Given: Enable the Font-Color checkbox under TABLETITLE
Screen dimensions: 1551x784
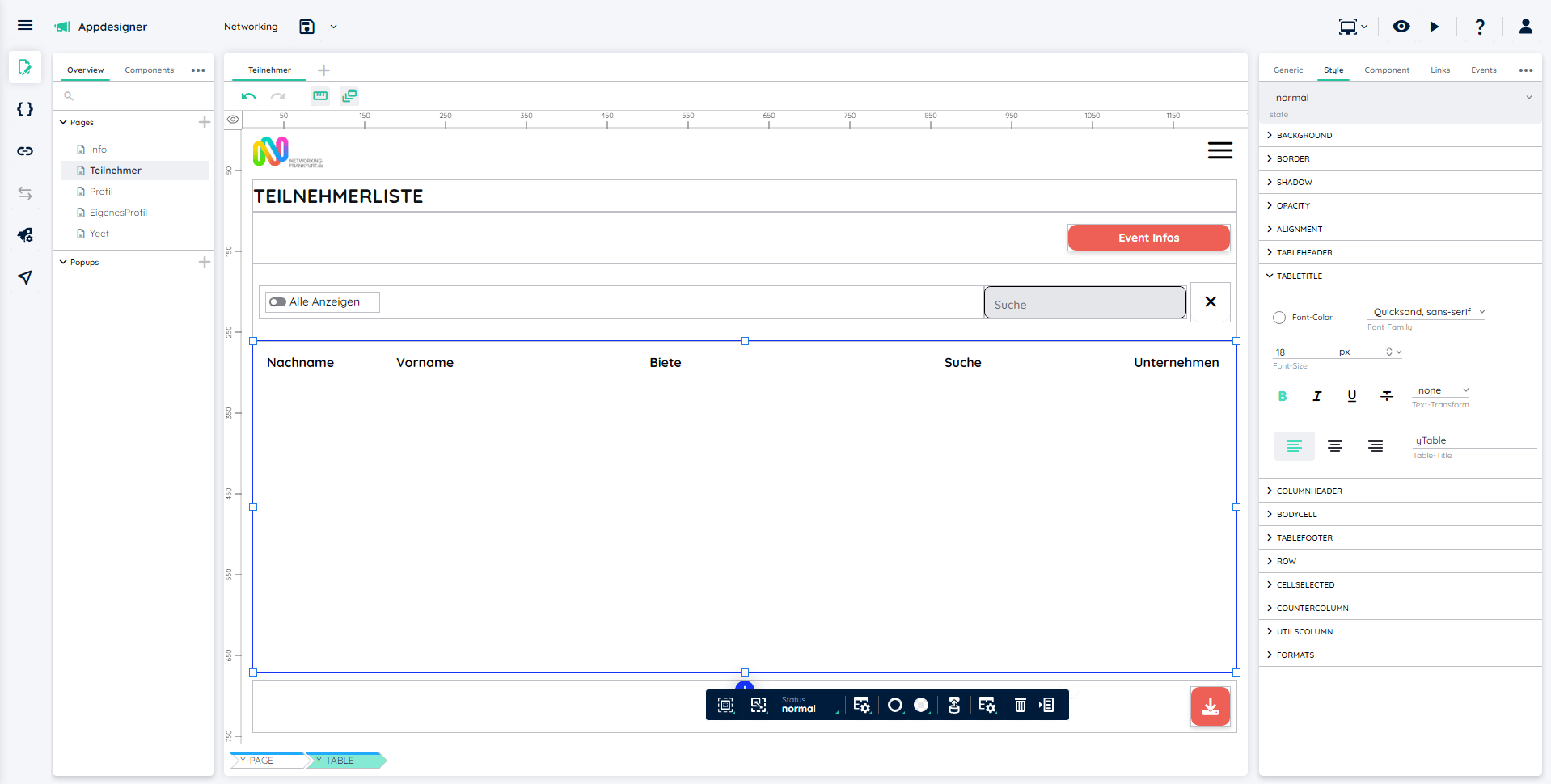Looking at the screenshot, I should [x=1278, y=318].
